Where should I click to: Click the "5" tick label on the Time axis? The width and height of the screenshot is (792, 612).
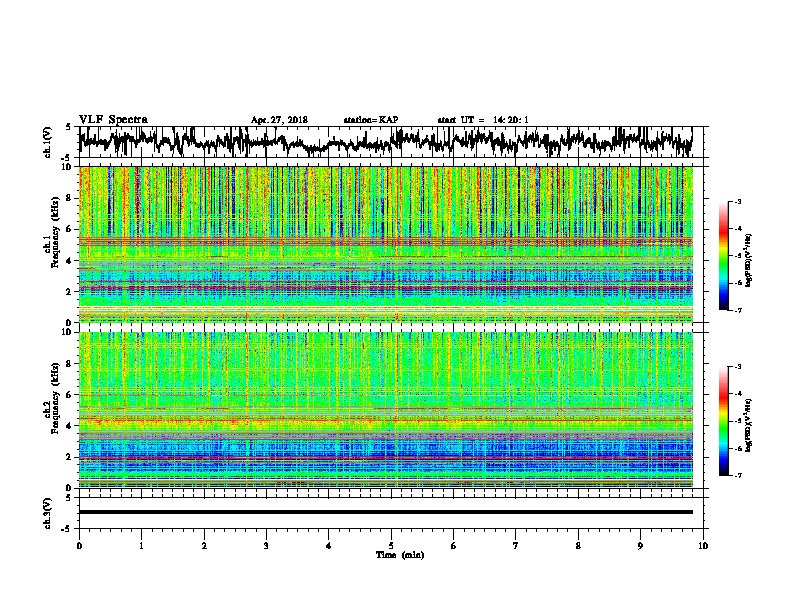coord(391,546)
